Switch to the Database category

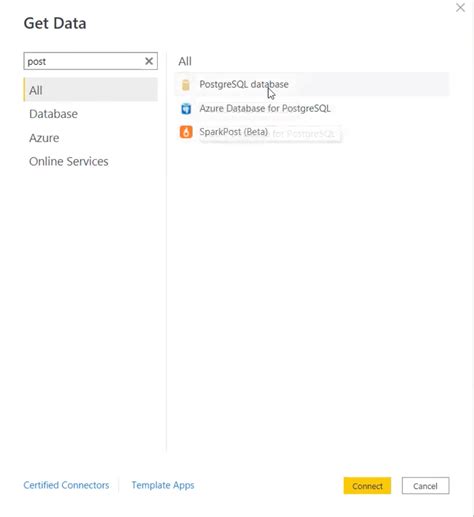(53, 114)
